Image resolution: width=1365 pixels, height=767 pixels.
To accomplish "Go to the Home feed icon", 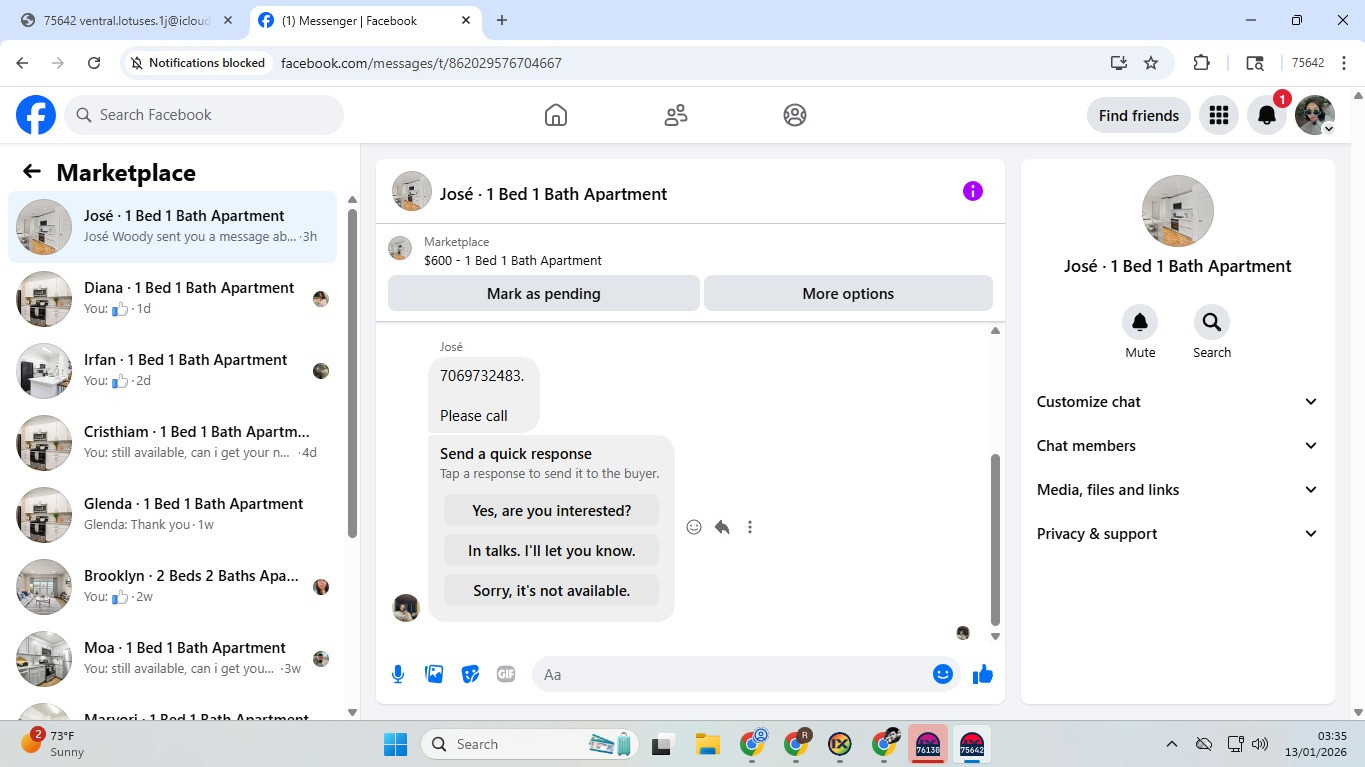I will coord(556,115).
